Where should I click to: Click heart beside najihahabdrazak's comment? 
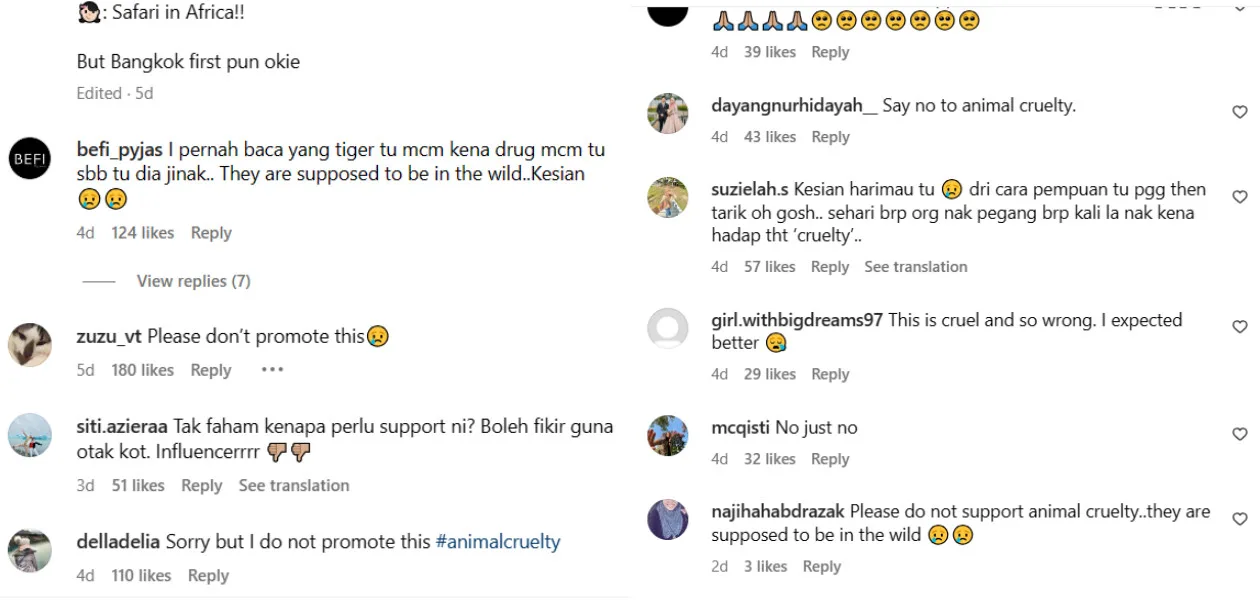click(x=1239, y=519)
